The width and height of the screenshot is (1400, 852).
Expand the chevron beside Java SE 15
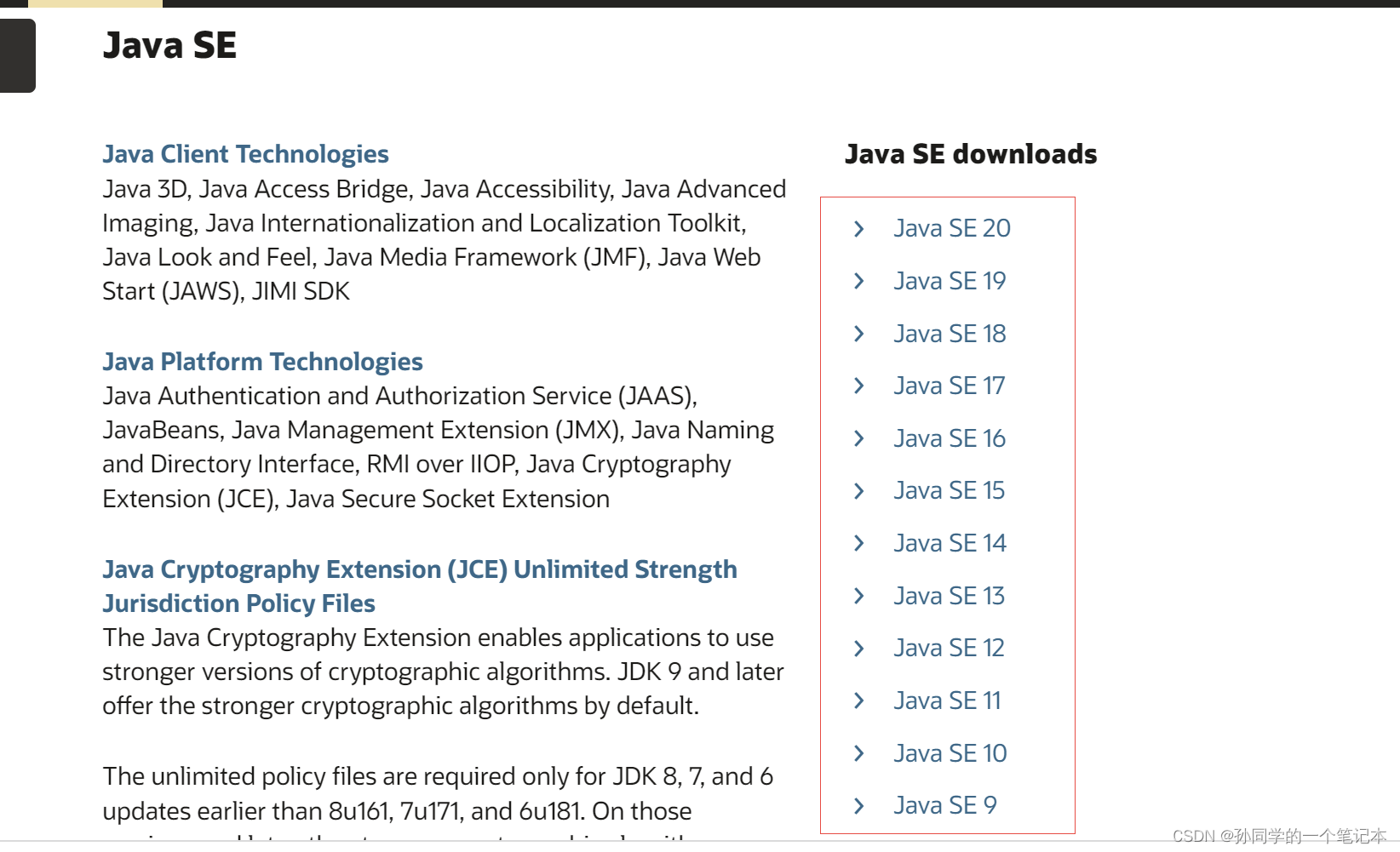pos(859,491)
